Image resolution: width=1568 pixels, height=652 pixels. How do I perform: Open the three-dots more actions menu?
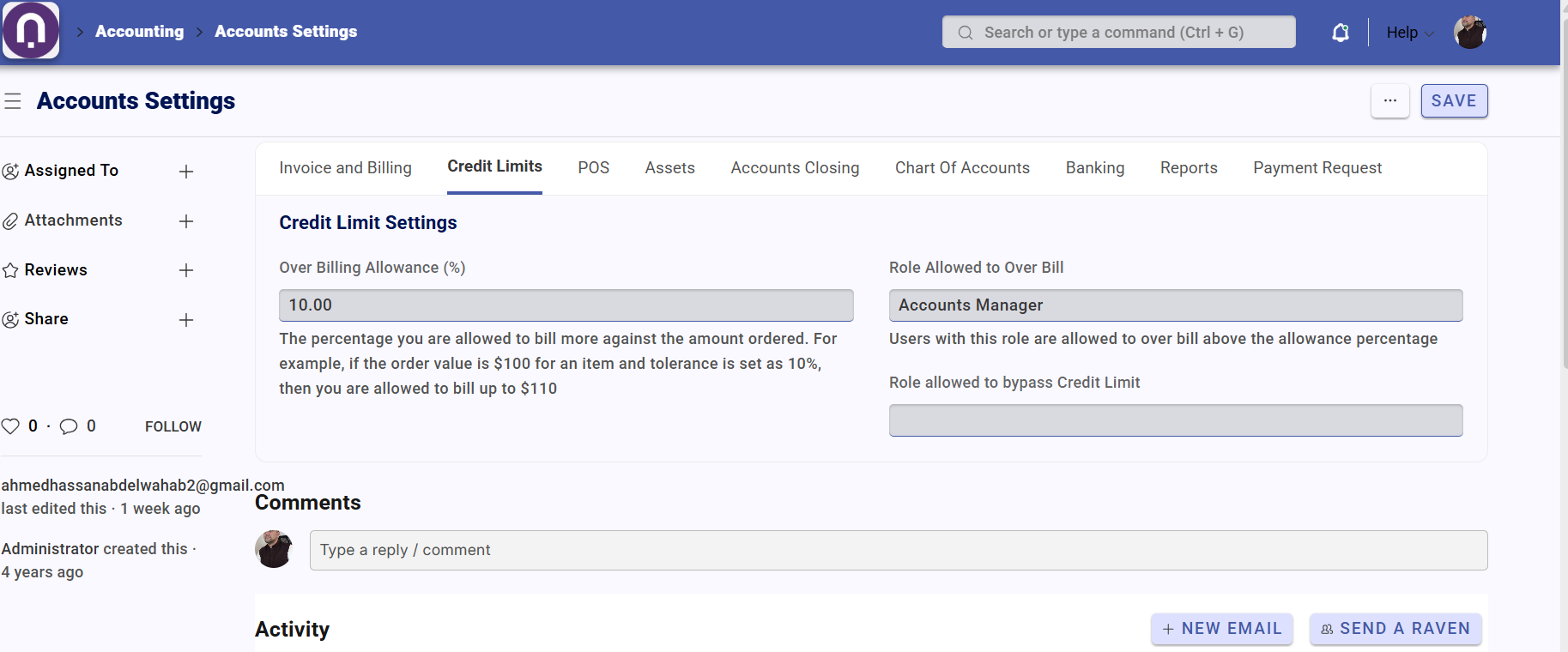1389,101
